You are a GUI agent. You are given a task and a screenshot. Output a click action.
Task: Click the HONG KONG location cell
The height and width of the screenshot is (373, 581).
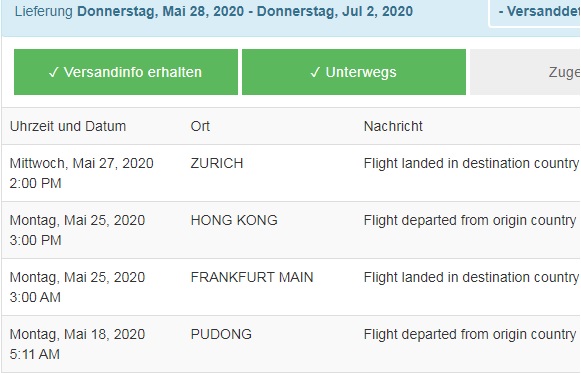234,220
